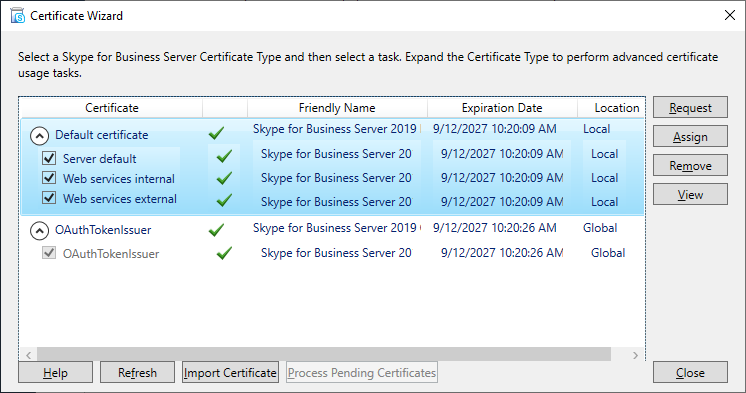
Task: Select the OAuthTokenIssuer parent row label
Action: [x=103, y=230]
